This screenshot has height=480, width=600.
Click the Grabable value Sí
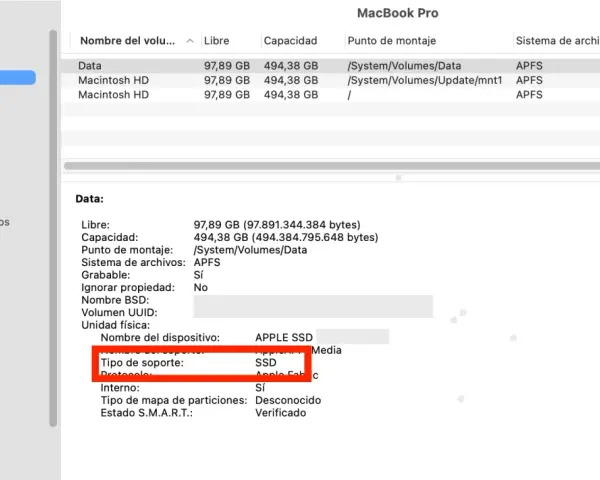pos(198,275)
